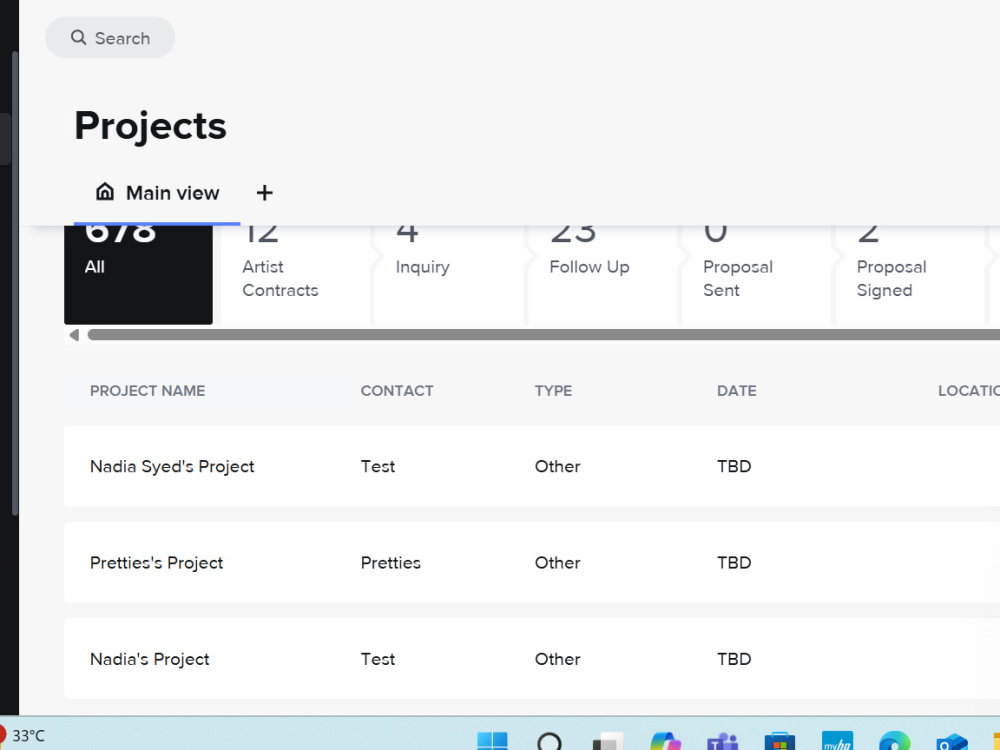Open the Windows Start menu
The height and width of the screenshot is (750, 1000).
pos(492,740)
